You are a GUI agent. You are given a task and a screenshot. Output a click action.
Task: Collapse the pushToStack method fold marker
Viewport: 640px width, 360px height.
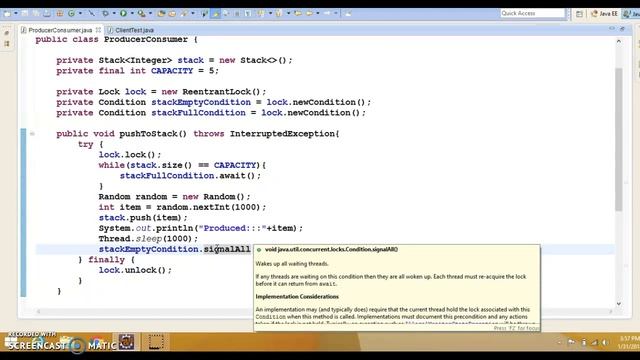(32, 133)
